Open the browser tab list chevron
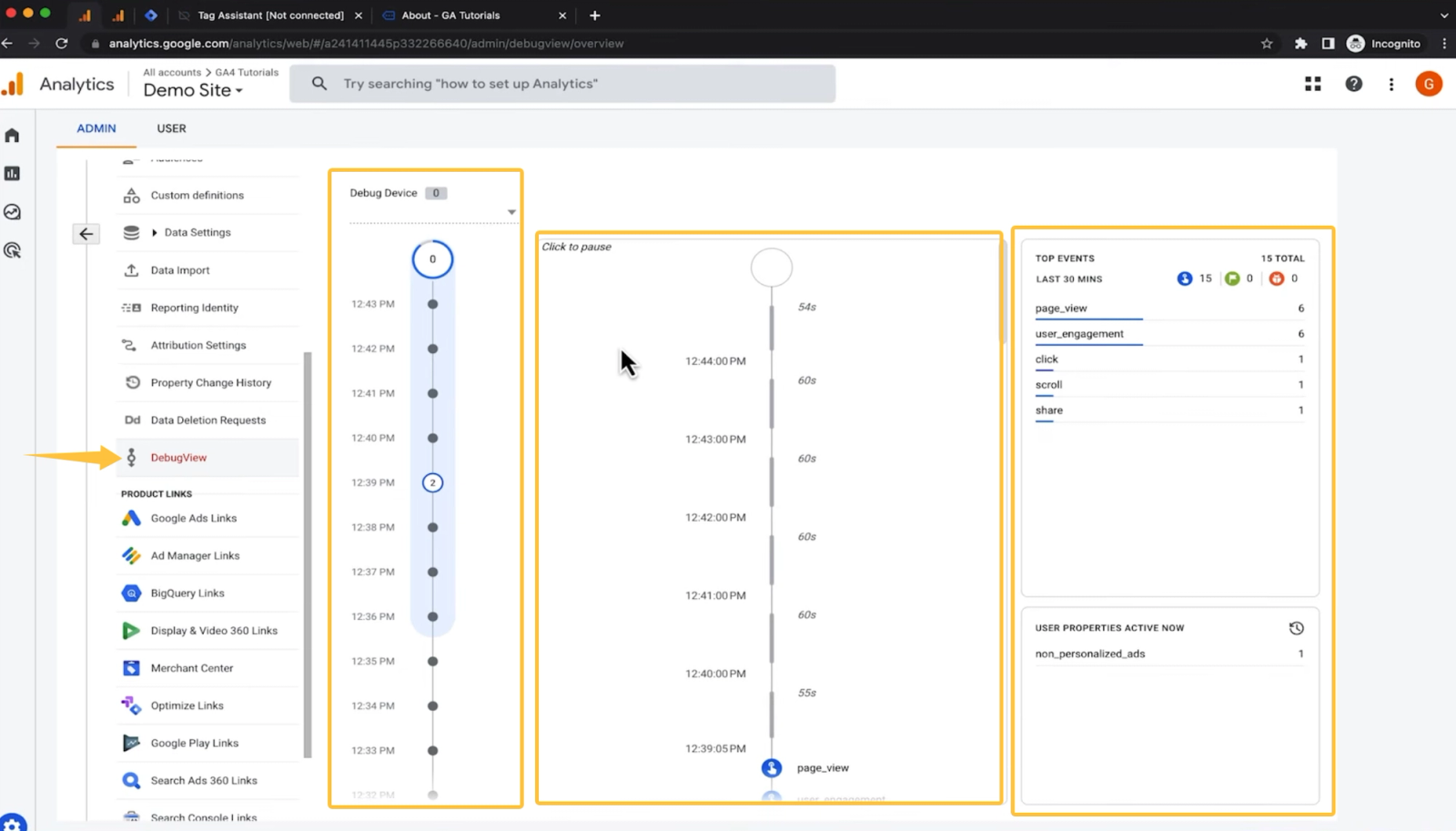 1443,15
